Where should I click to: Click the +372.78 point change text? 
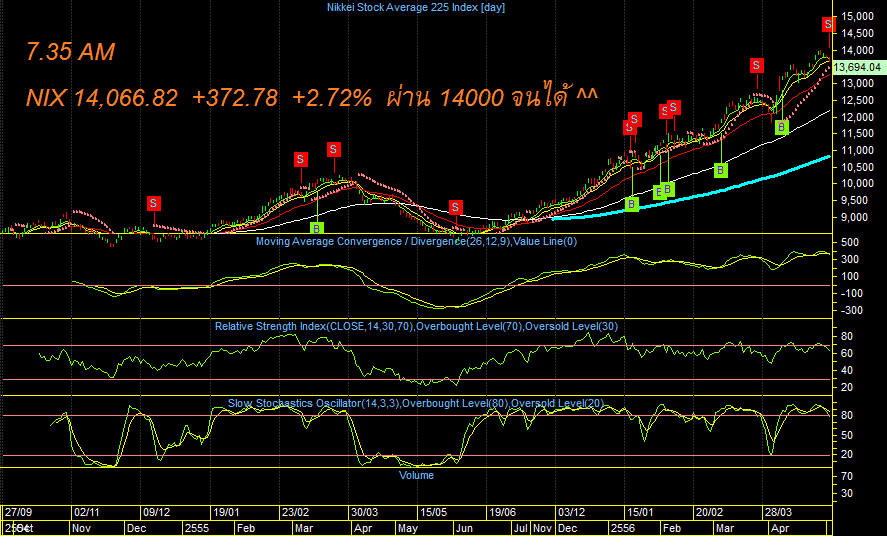pyautogui.click(x=235, y=98)
